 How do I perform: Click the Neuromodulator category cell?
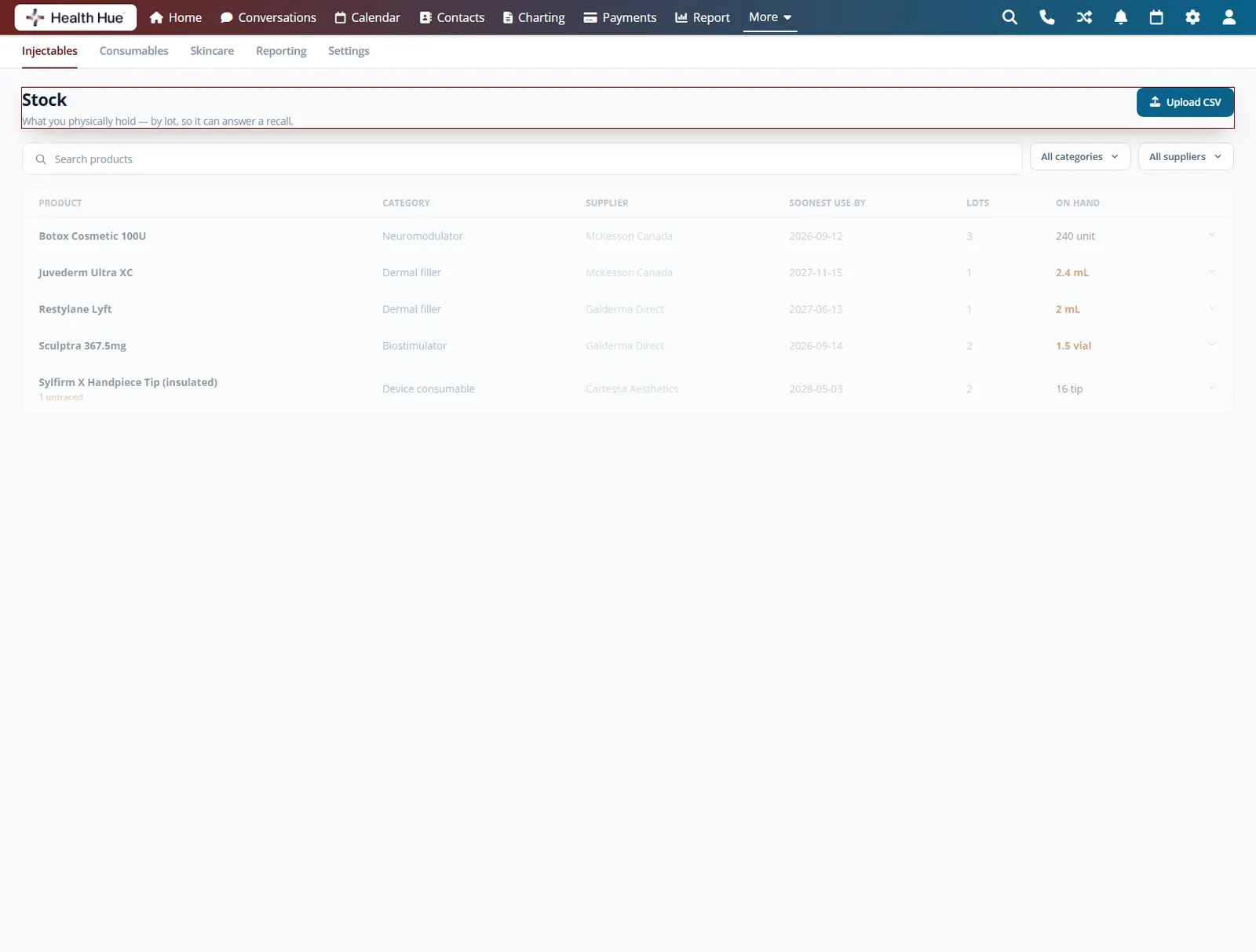point(422,236)
